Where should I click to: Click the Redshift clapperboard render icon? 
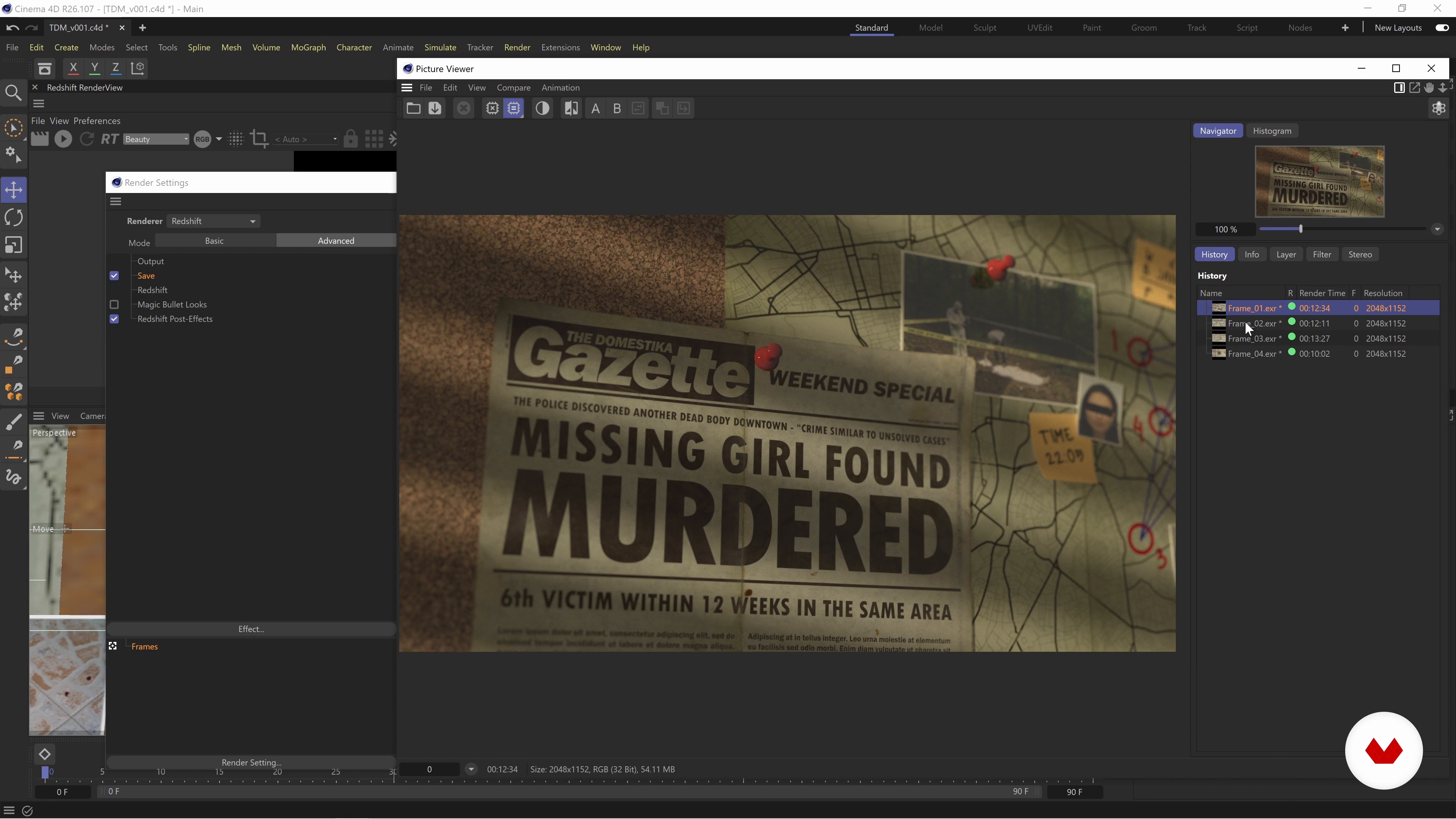(x=39, y=139)
